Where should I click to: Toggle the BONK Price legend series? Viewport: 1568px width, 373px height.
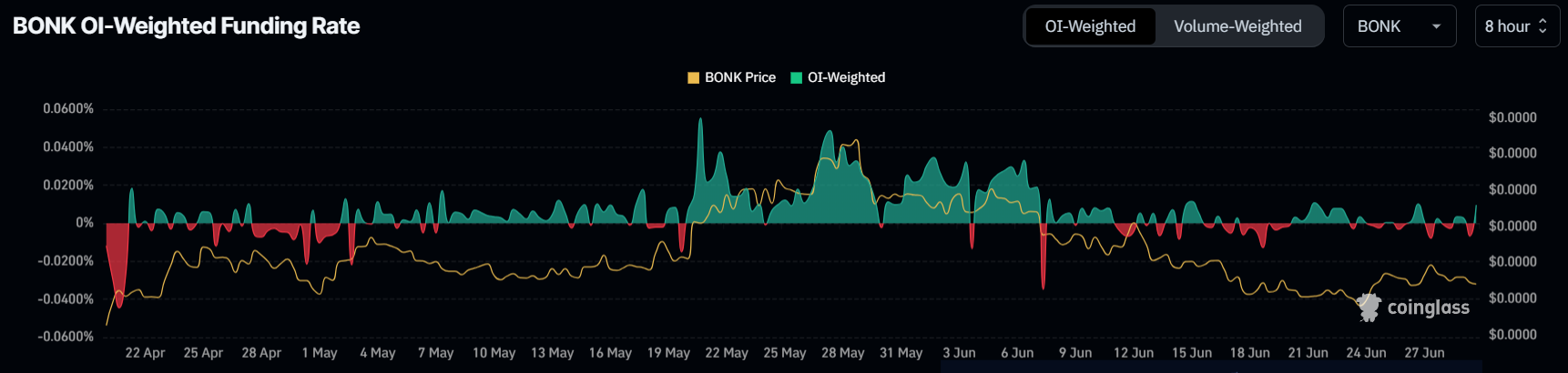pyautogui.click(x=731, y=77)
